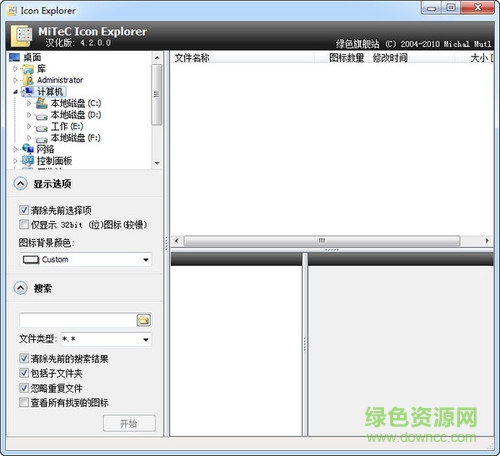Click the tree scrollbar down arrow

coord(157,163)
